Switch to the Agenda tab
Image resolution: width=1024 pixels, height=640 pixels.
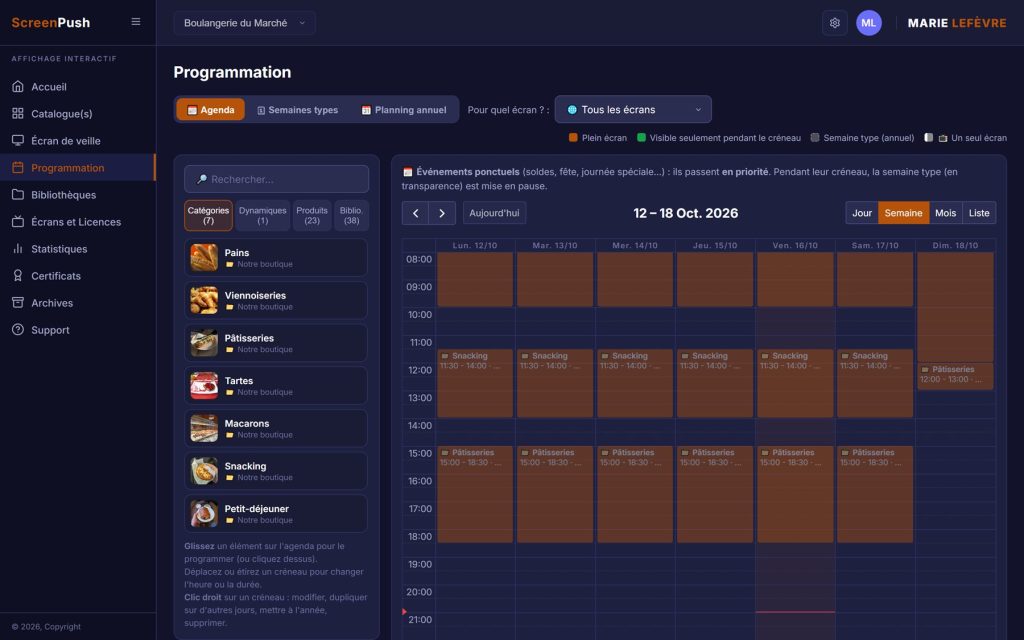tap(210, 110)
